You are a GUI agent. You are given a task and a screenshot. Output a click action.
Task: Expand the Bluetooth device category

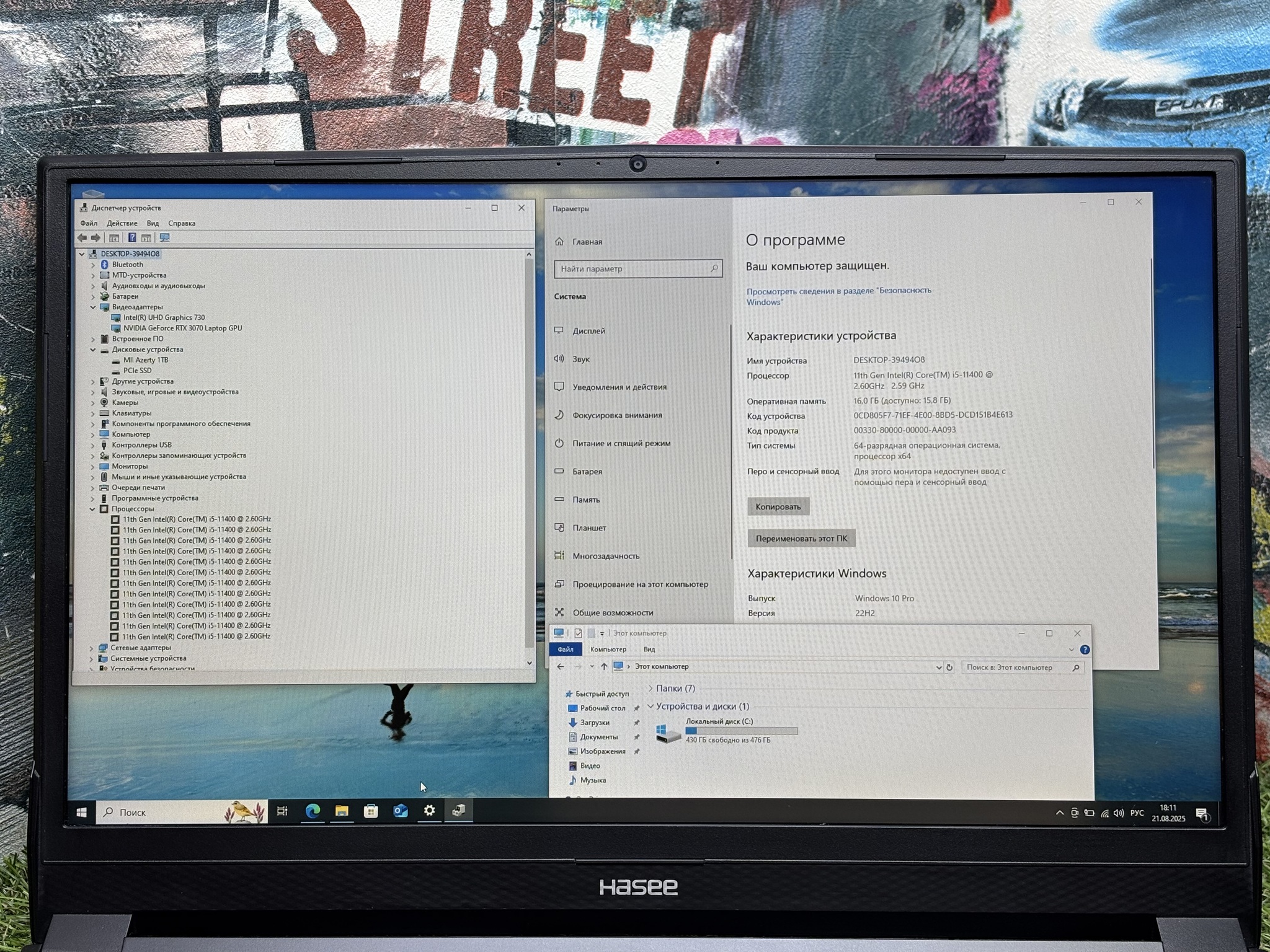(x=94, y=265)
